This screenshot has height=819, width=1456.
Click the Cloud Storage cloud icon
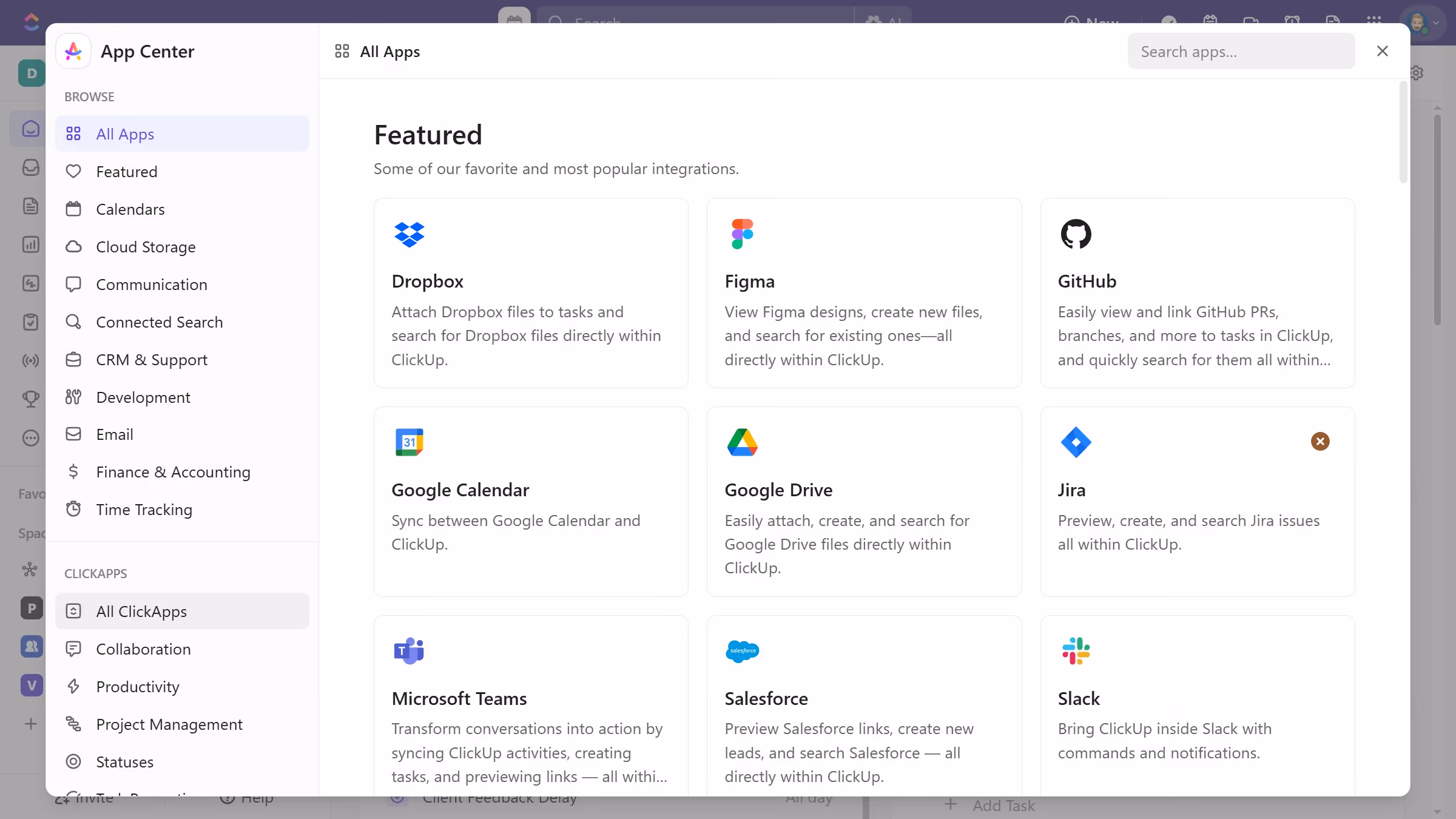coord(73,247)
